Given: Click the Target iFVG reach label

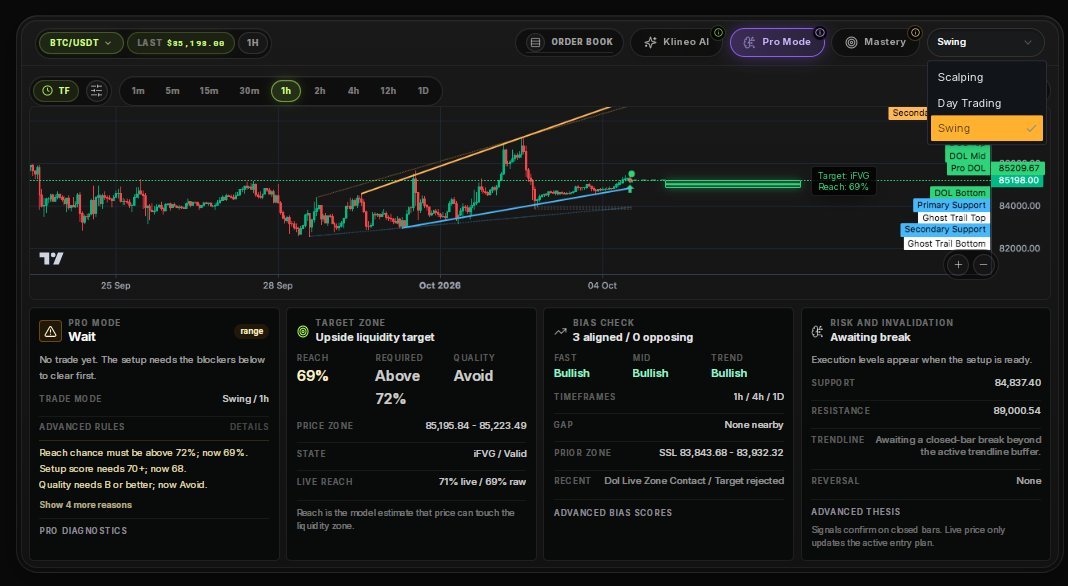Looking at the screenshot, I should (x=843, y=181).
